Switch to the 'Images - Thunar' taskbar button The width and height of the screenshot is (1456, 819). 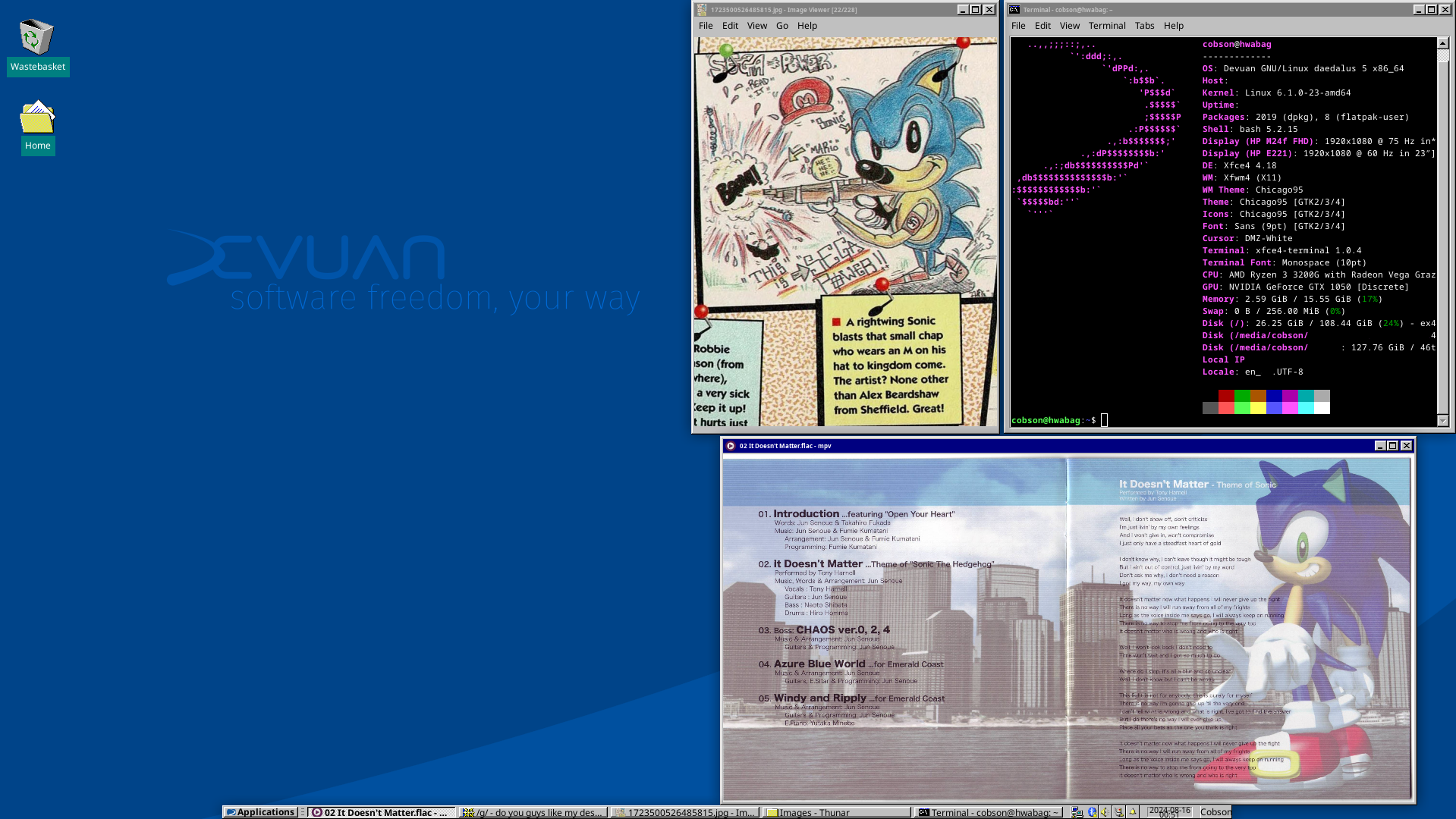coord(837,812)
